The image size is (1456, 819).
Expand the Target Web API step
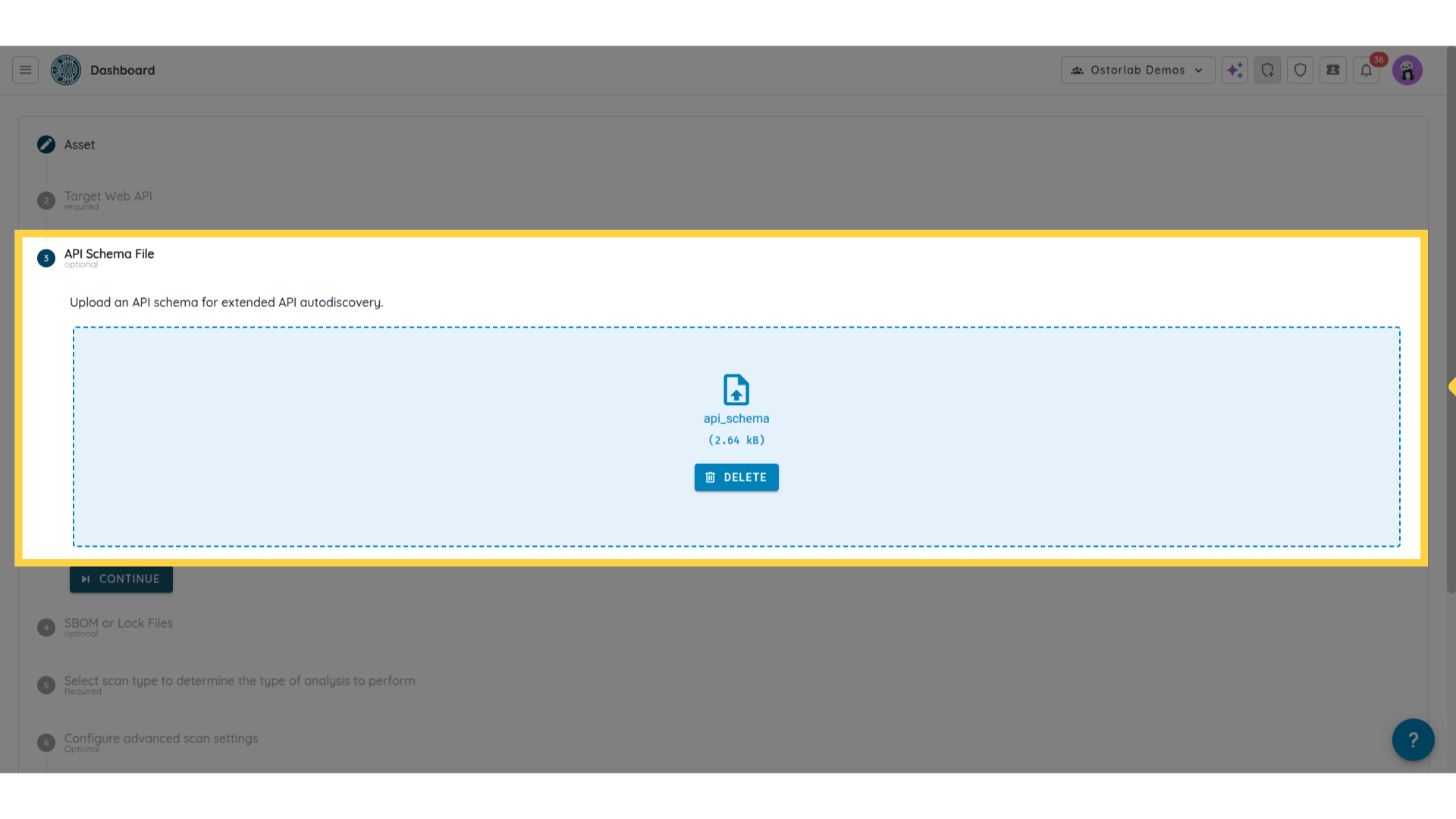click(x=108, y=196)
